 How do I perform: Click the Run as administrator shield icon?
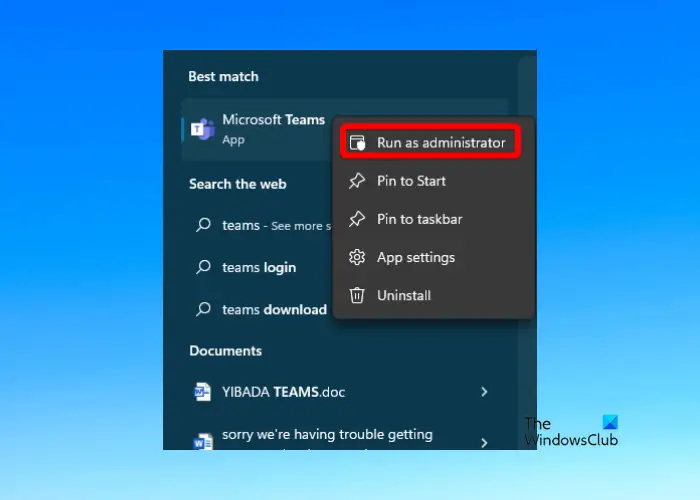point(357,143)
